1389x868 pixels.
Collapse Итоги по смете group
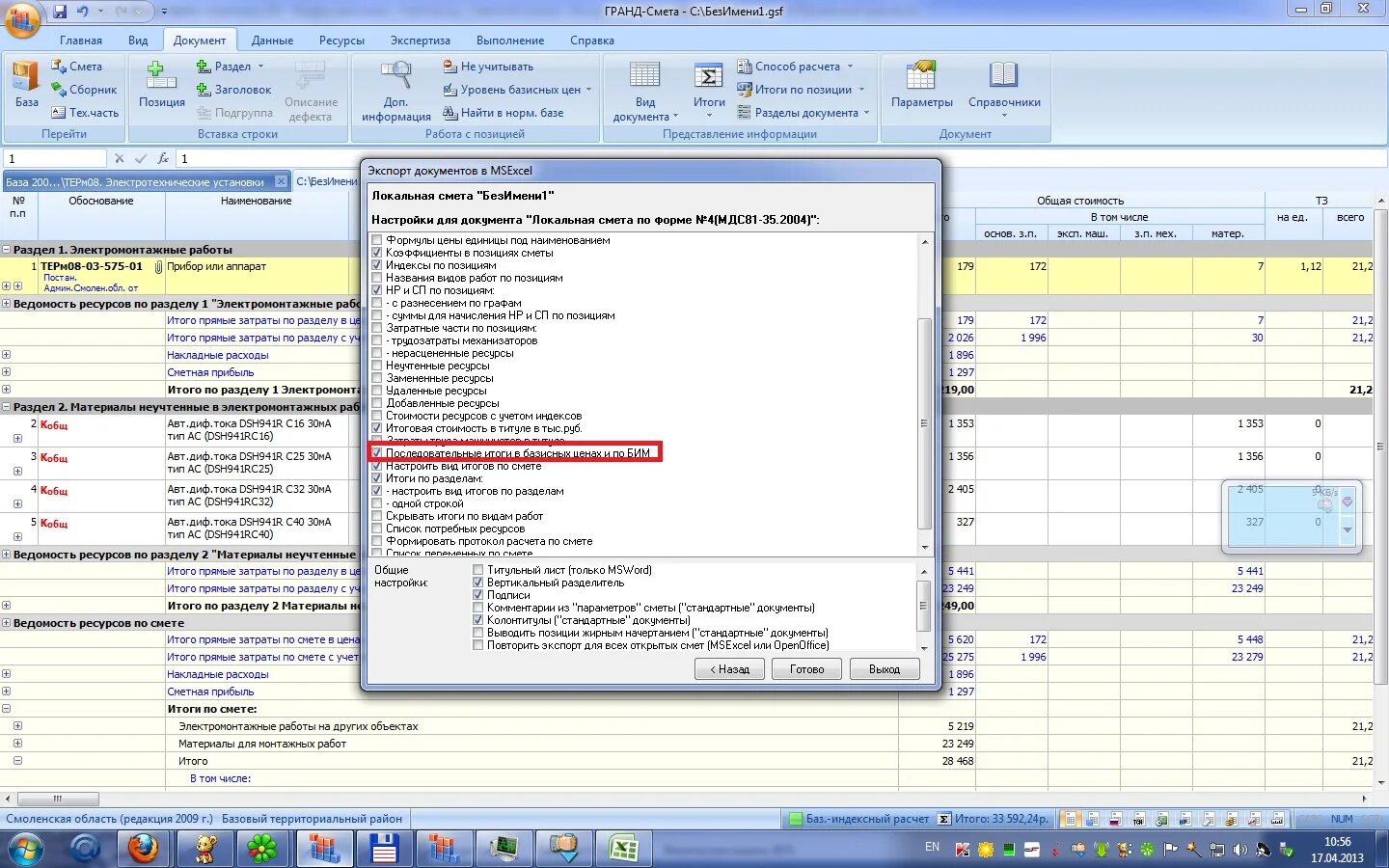coord(6,709)
